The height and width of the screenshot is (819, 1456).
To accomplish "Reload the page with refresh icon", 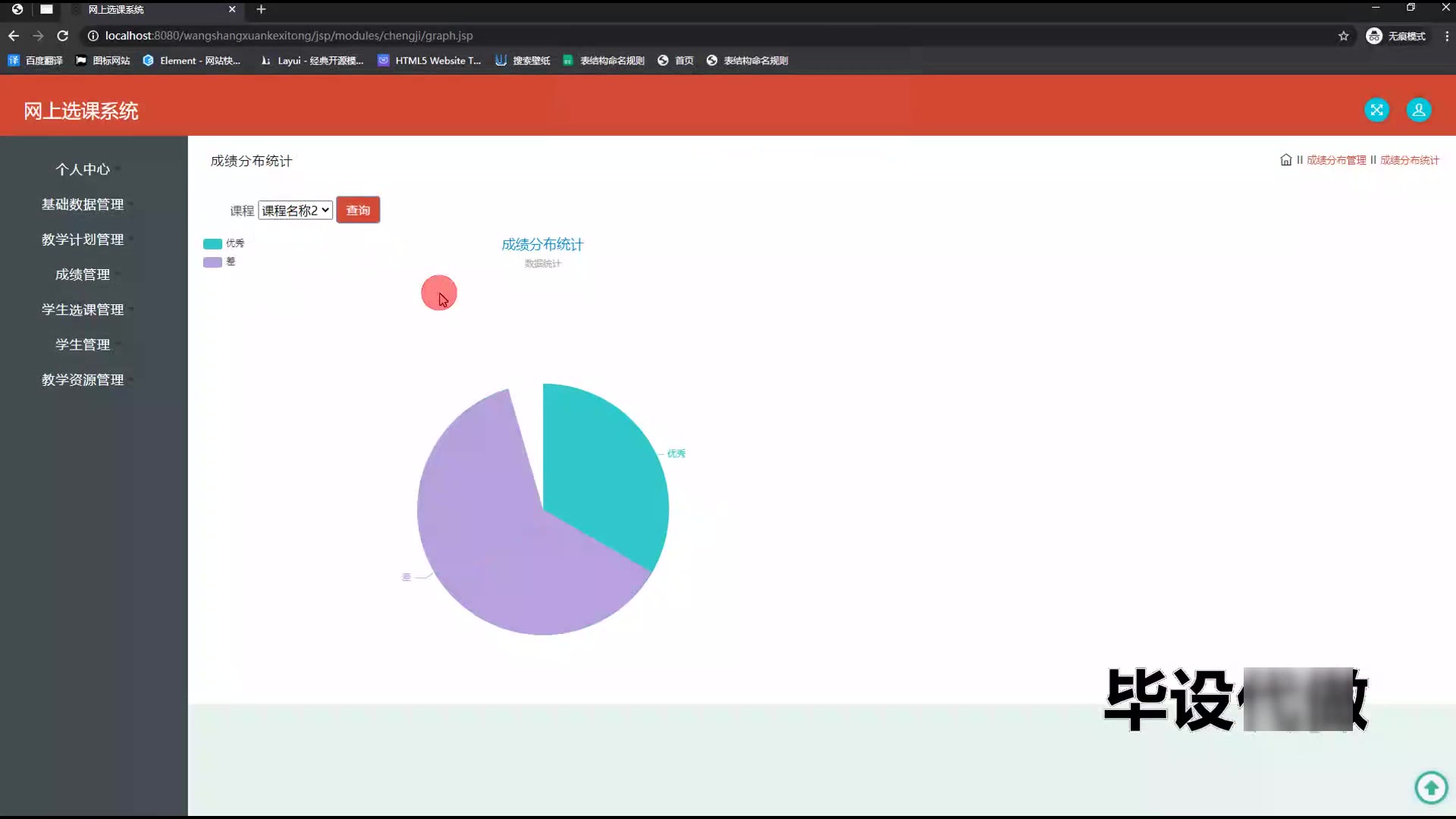I will click(63, 36).
